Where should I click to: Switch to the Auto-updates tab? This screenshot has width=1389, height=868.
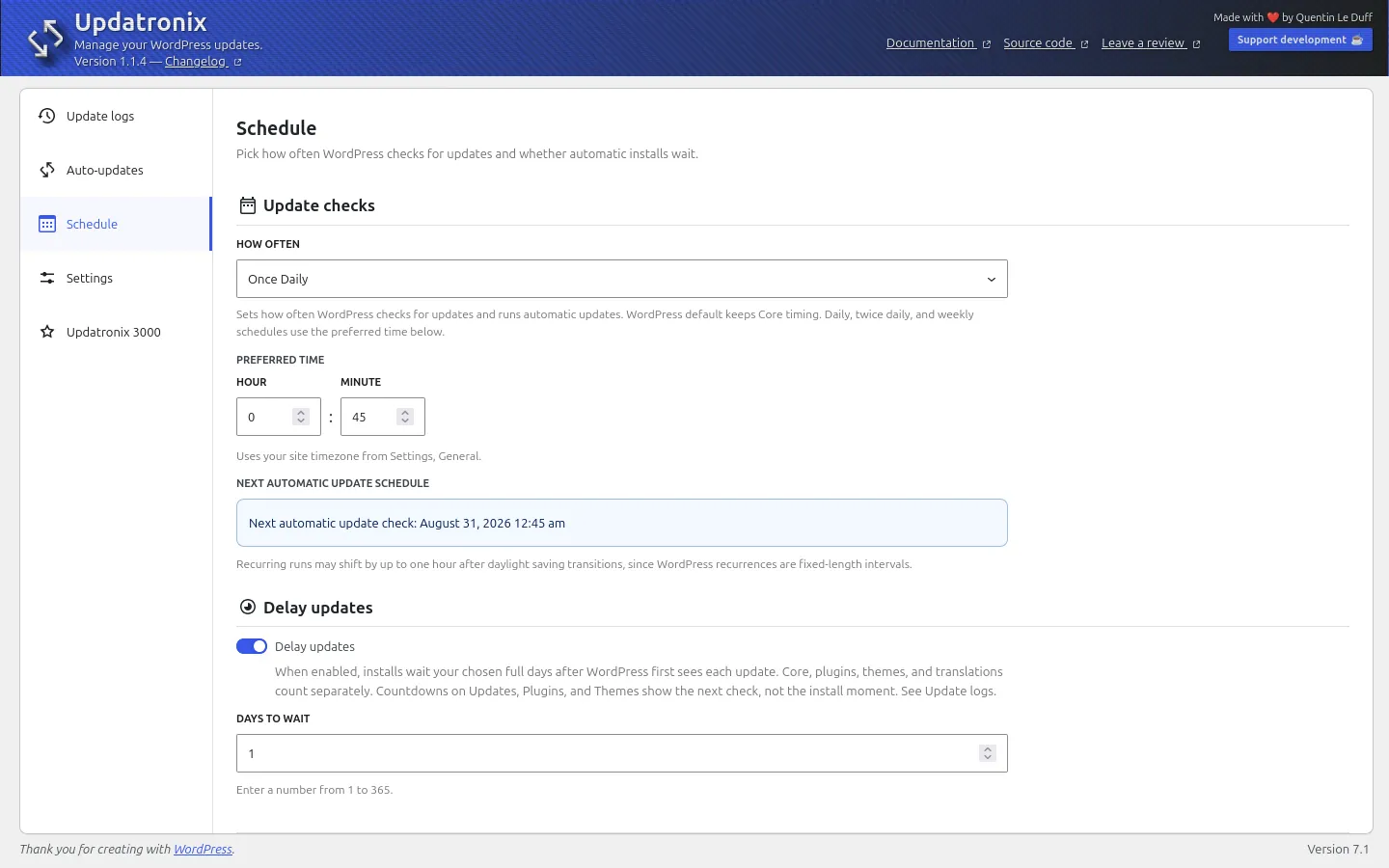click(116, 170)
